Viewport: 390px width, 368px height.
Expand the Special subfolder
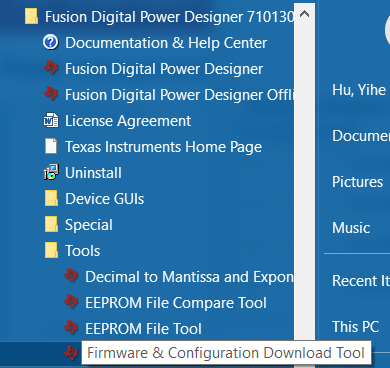pyautogui.click(x=89, y=225)
